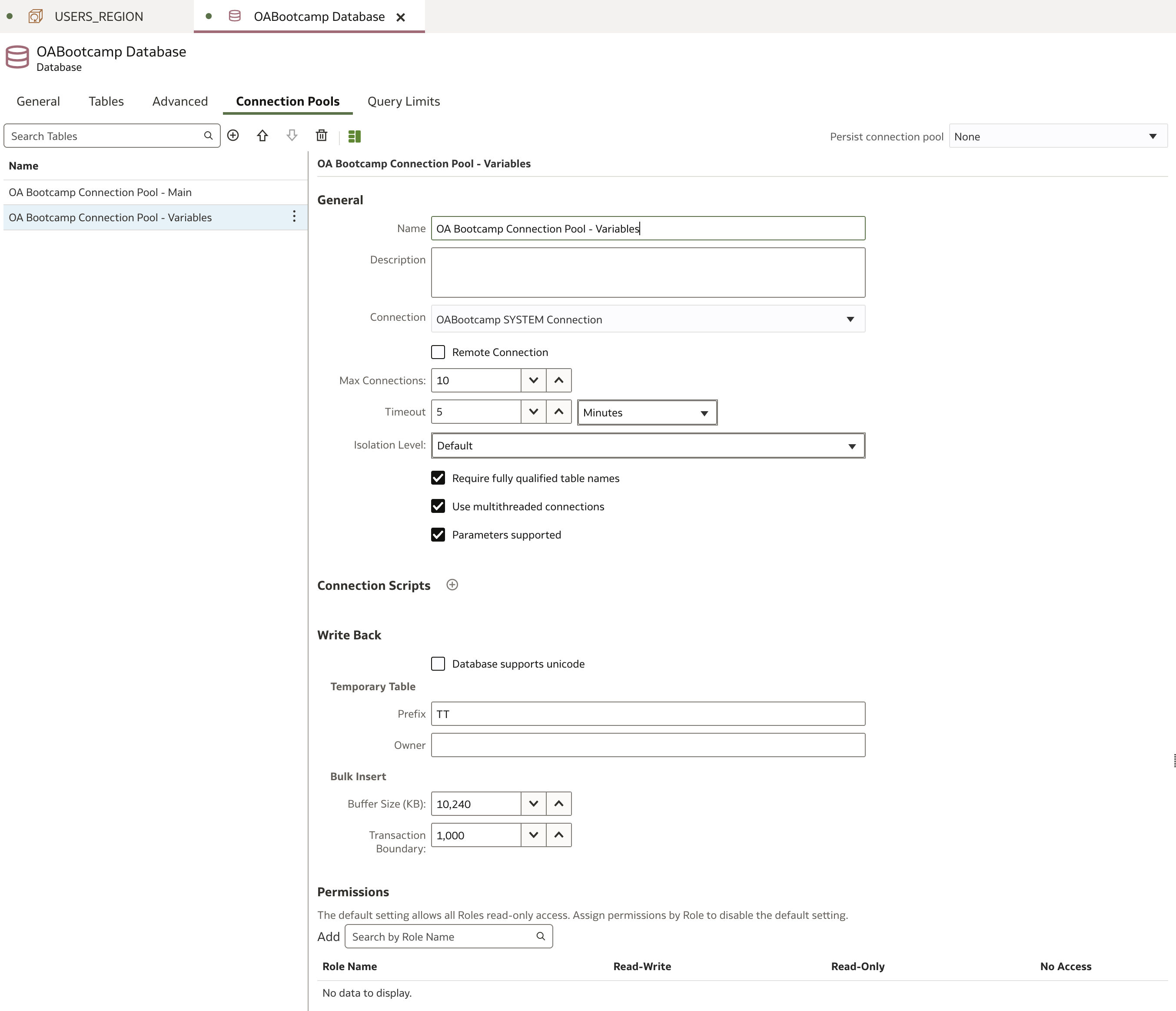Move selected connection pool up
Screen dimensions: 1176x1011
(x=262, y=136)
